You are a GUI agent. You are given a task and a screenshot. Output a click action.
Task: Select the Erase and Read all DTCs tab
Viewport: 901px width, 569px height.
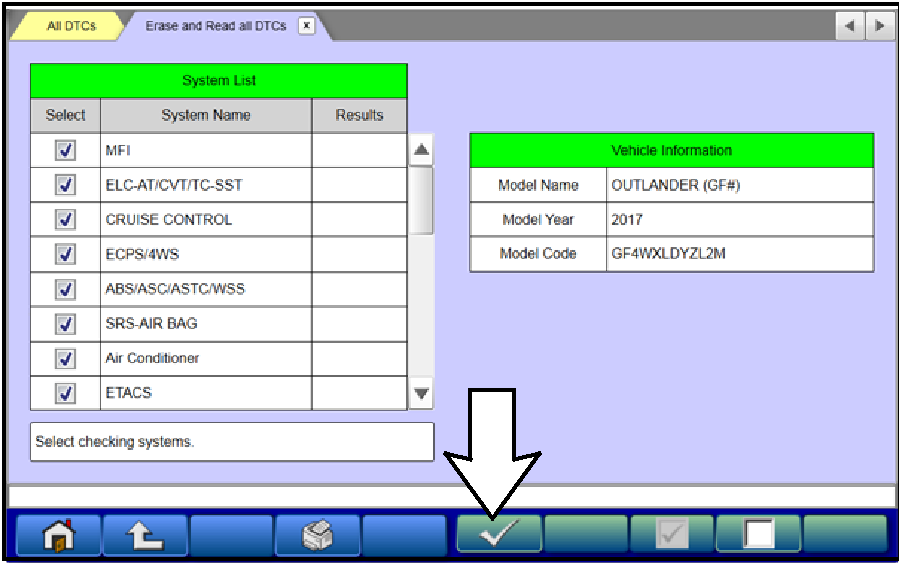tap(216, 26)
